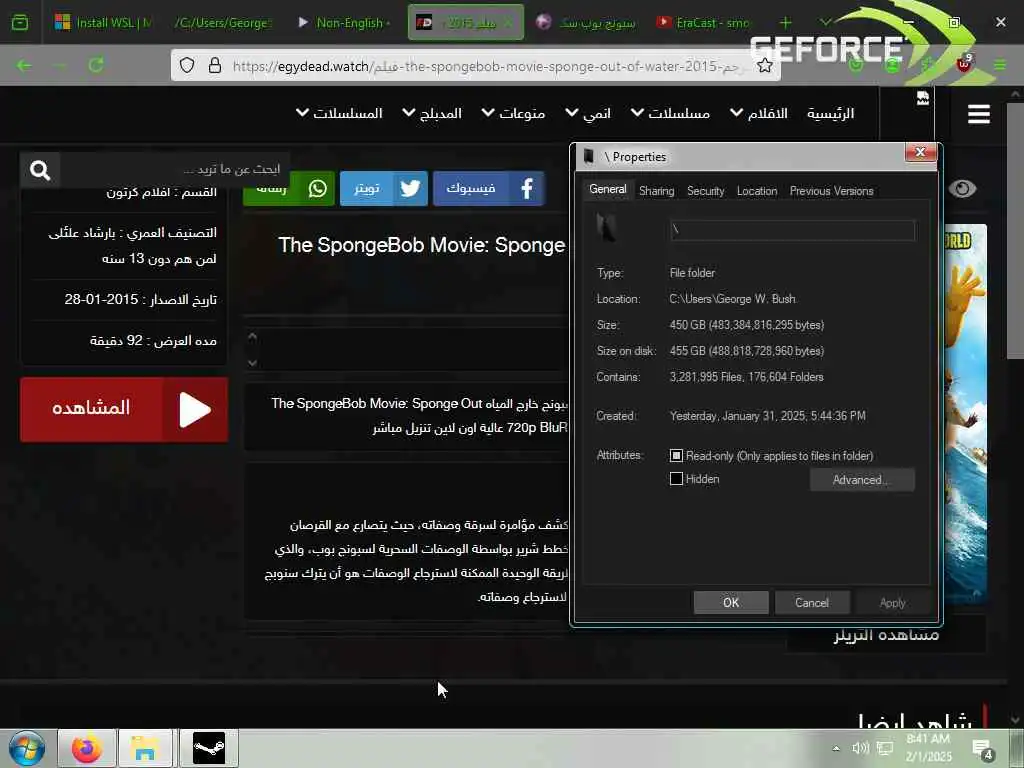Share on Facebook button
Image resolution: width=1024 pixels, height=768 pixels.
(488, 189)
